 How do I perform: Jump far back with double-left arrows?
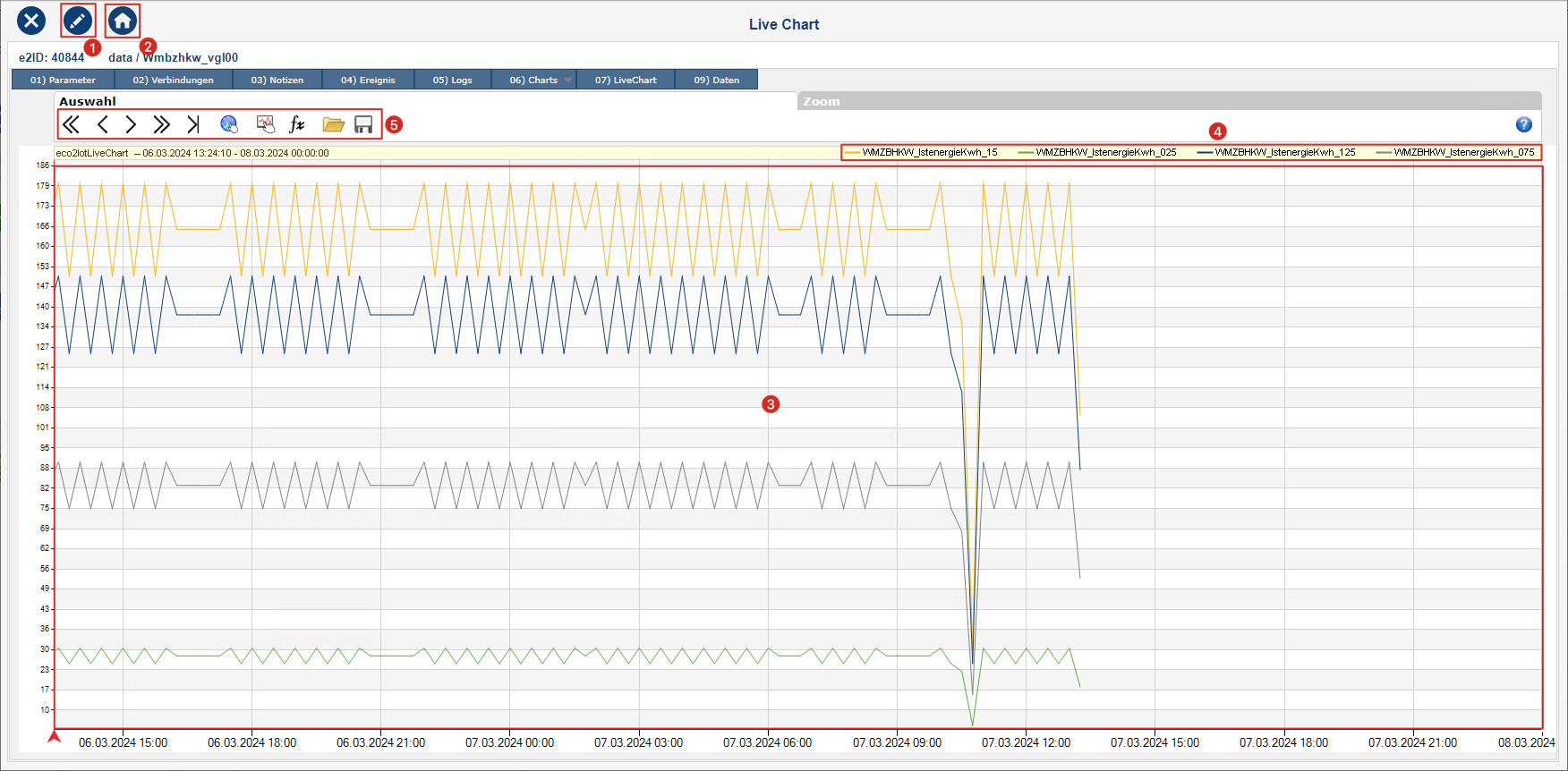tap(72, 124)
